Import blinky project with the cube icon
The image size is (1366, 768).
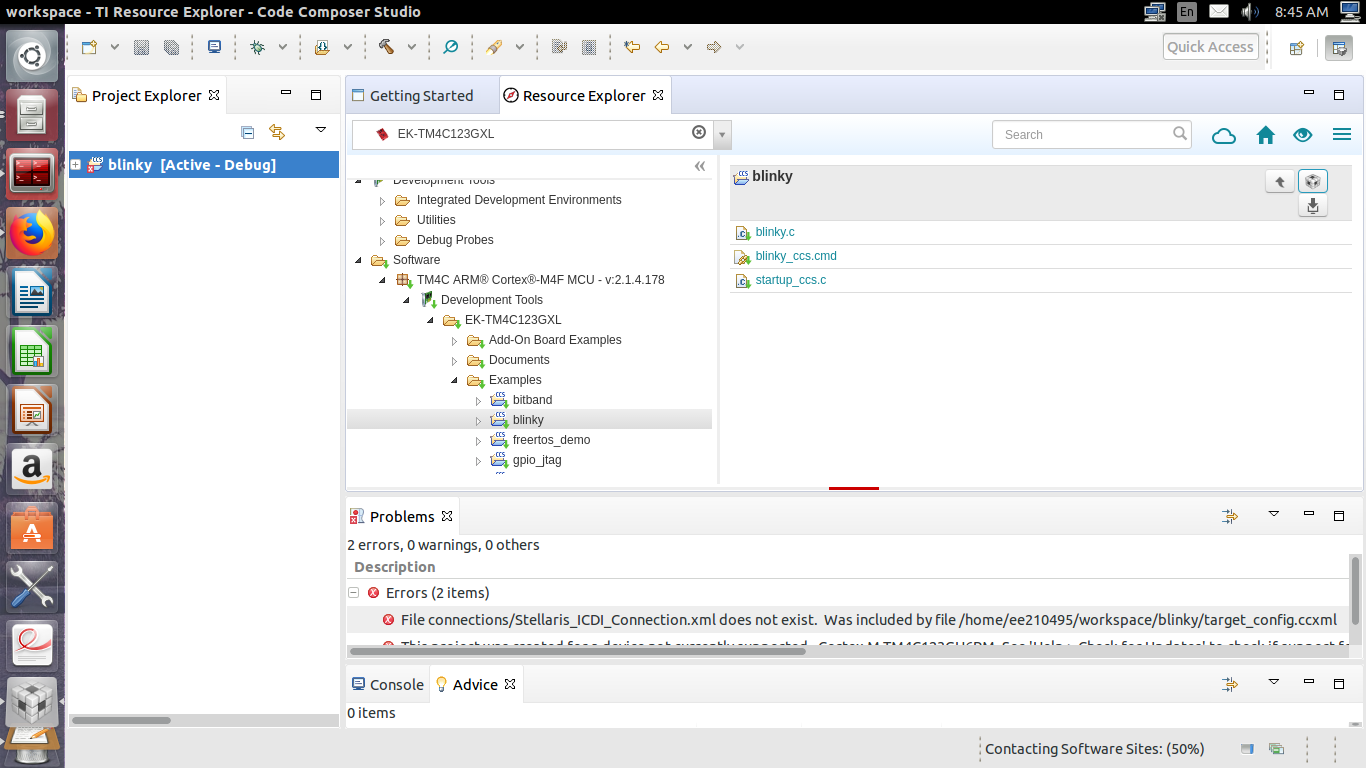tap(1313, 182)
